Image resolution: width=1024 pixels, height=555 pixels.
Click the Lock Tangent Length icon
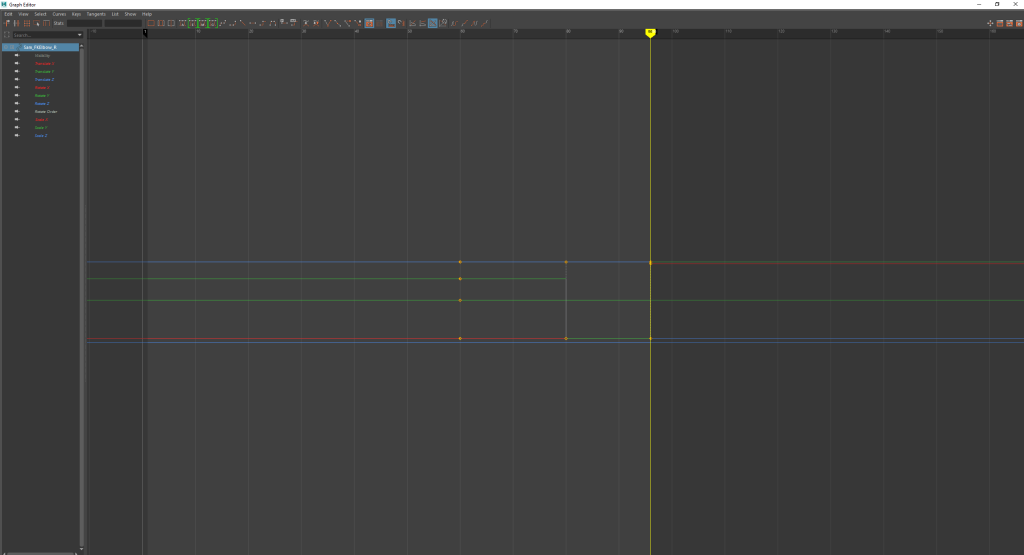[358, 23]
